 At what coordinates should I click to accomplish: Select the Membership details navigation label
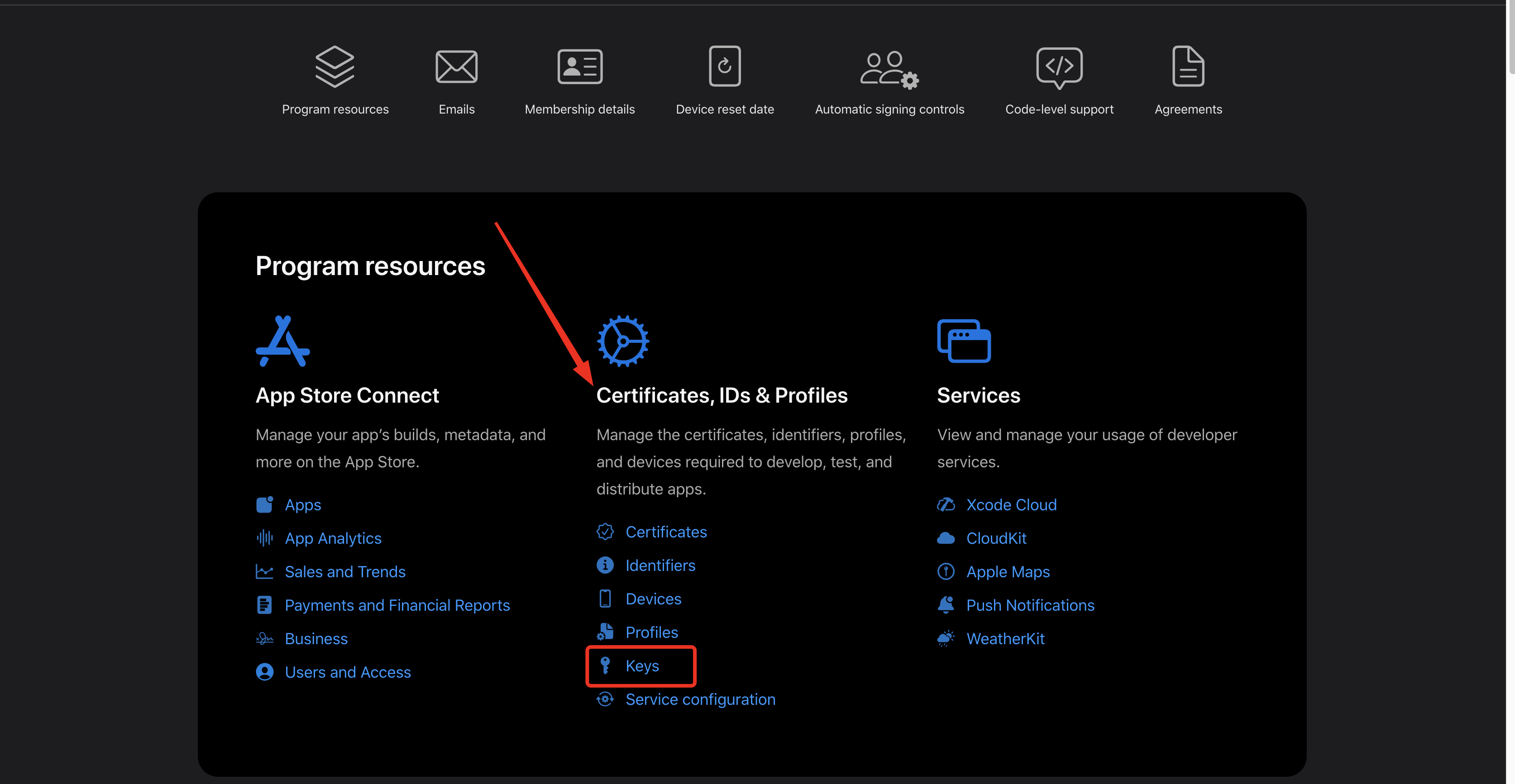point(580,109)
